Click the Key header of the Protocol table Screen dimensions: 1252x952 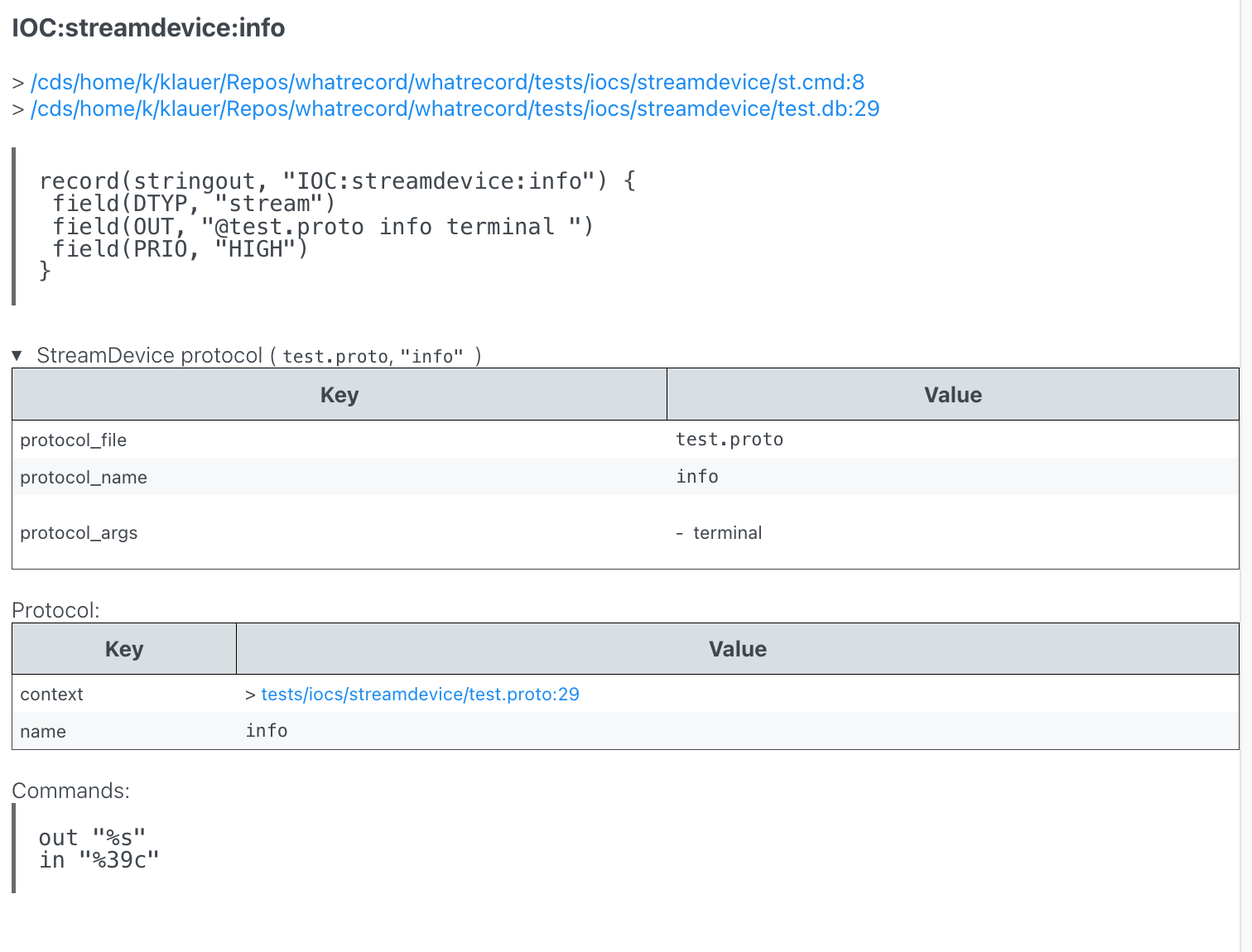(x=124, y=649)
